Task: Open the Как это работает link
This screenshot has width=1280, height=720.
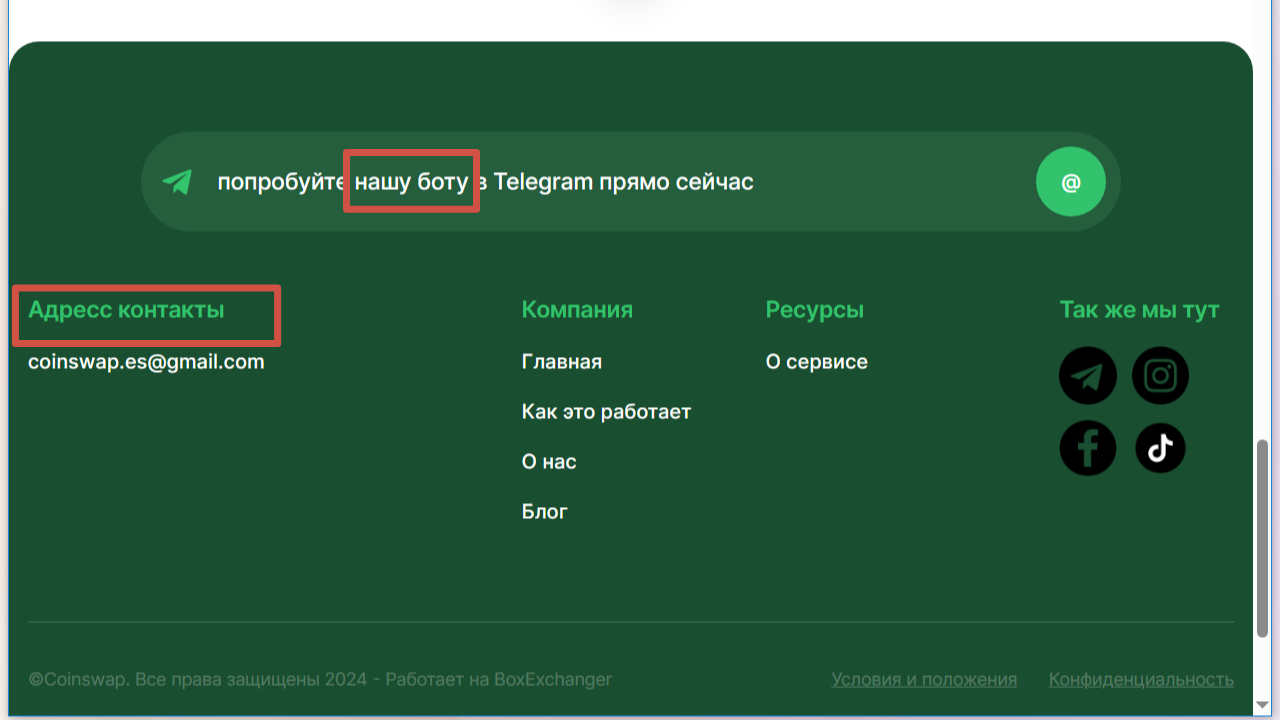Action: tap(606, 412)
